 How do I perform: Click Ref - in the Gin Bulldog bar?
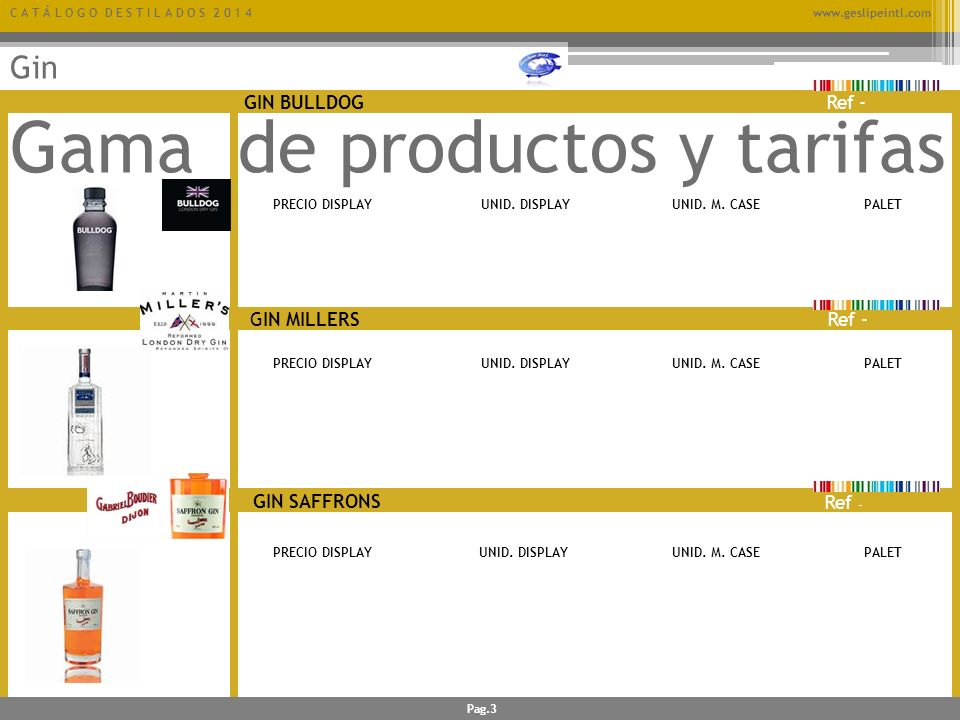[x=846, y=102]
